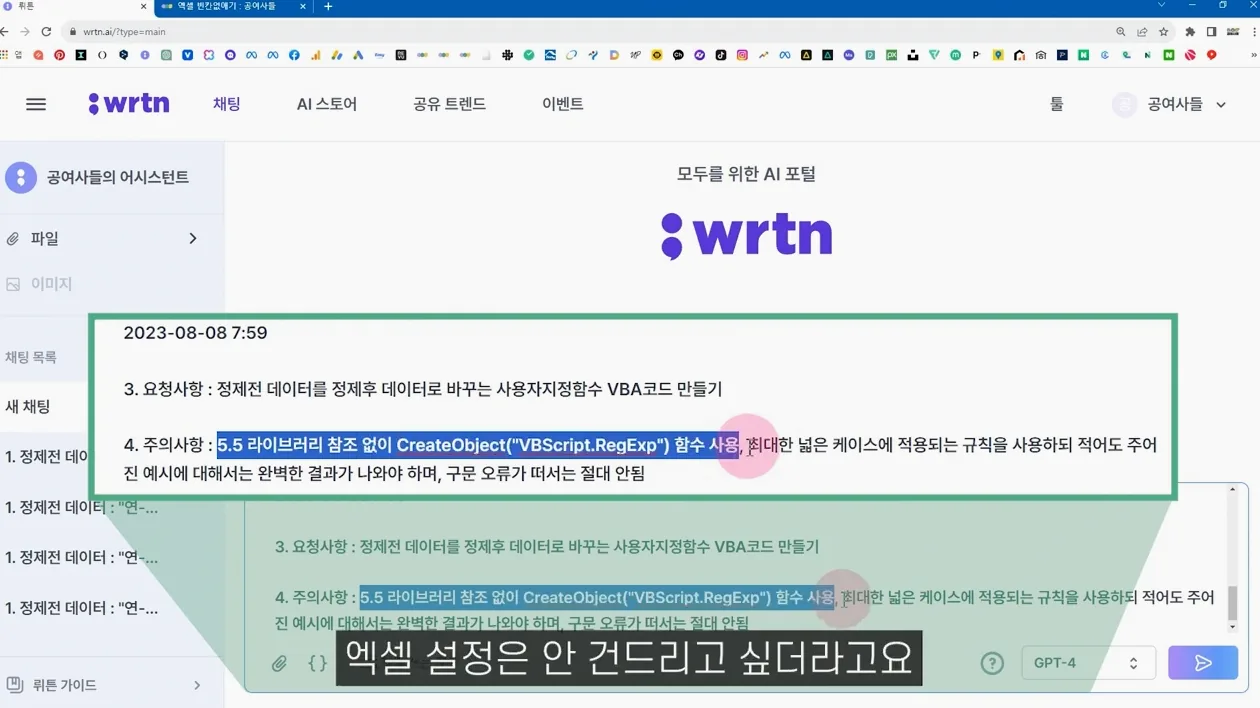This screenshot has height=708, width=1260.
Task: Open the question mark help icon
Action: click(x=992, y=663)
